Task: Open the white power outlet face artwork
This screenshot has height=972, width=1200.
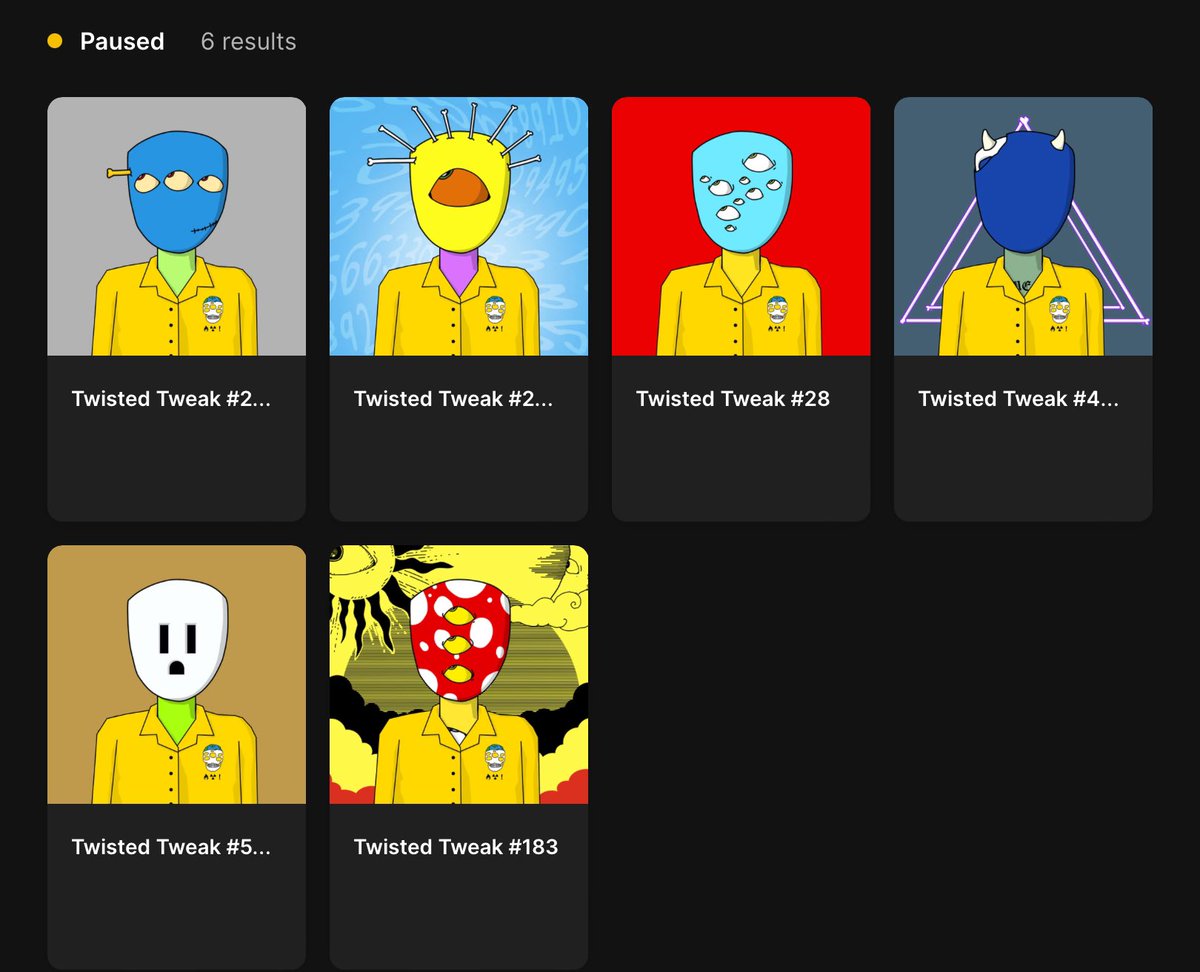Action: tap(176, 674)
